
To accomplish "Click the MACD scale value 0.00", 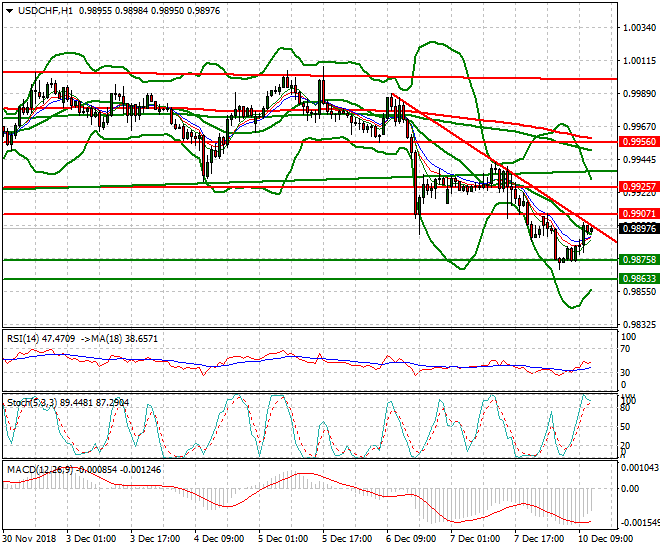I will pos(630,489).
